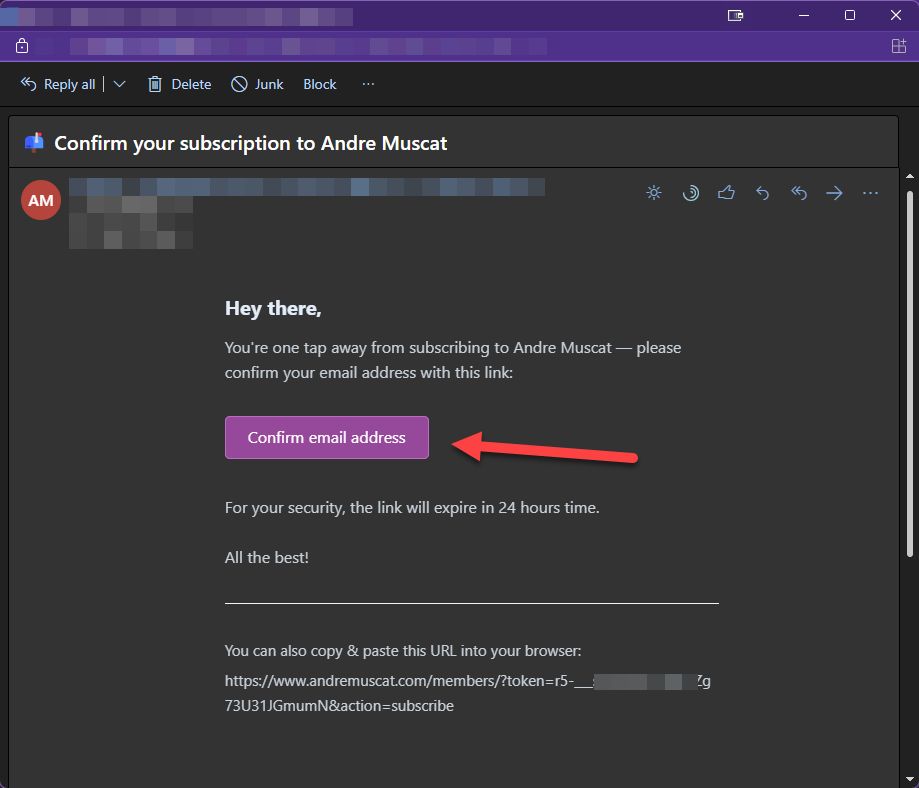Click the scroll down arrow
The height and width of the screenshot is (788, 919).
910,779
